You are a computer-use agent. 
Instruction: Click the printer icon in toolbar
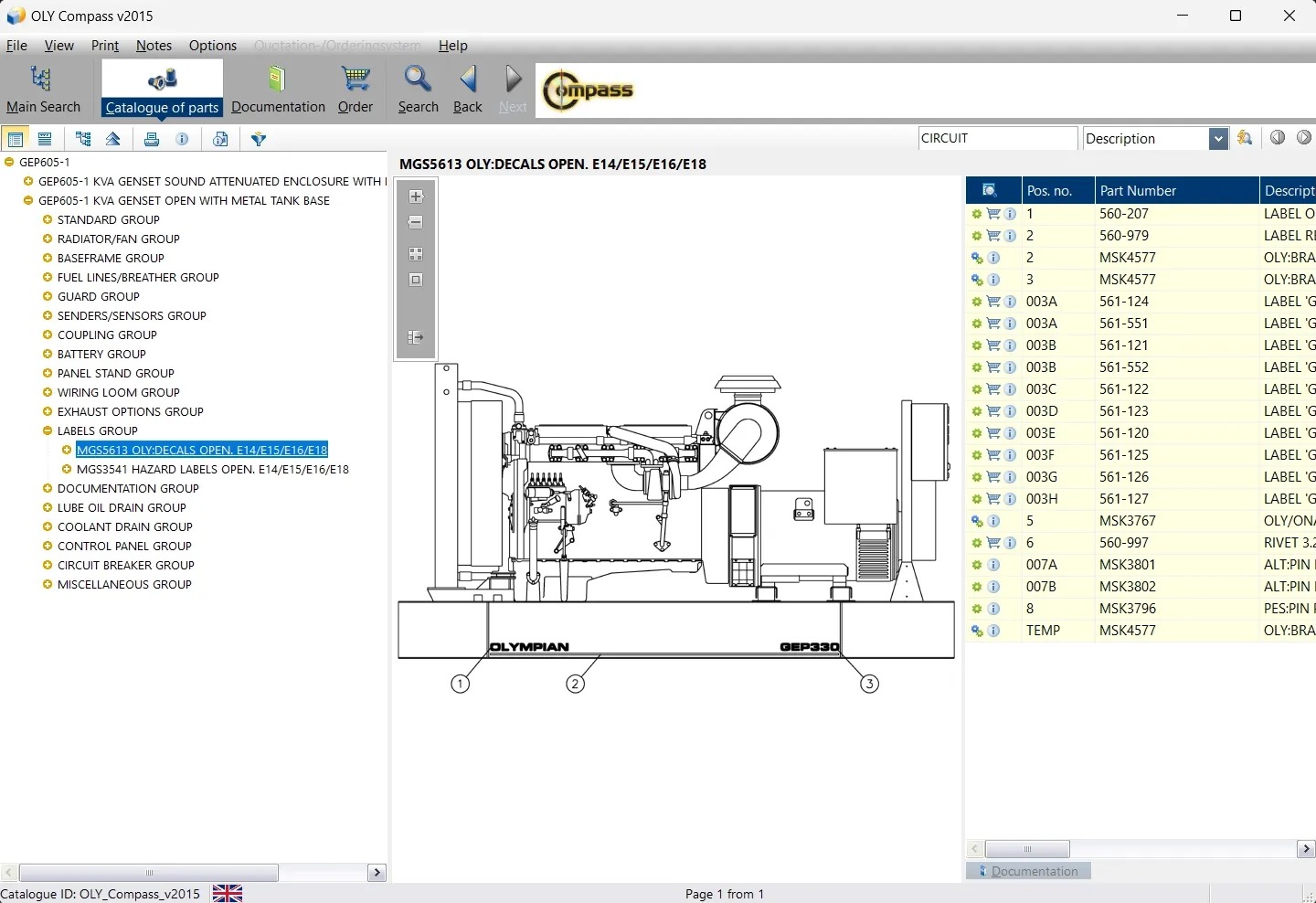pyautogui.click(x=152, y=139)
